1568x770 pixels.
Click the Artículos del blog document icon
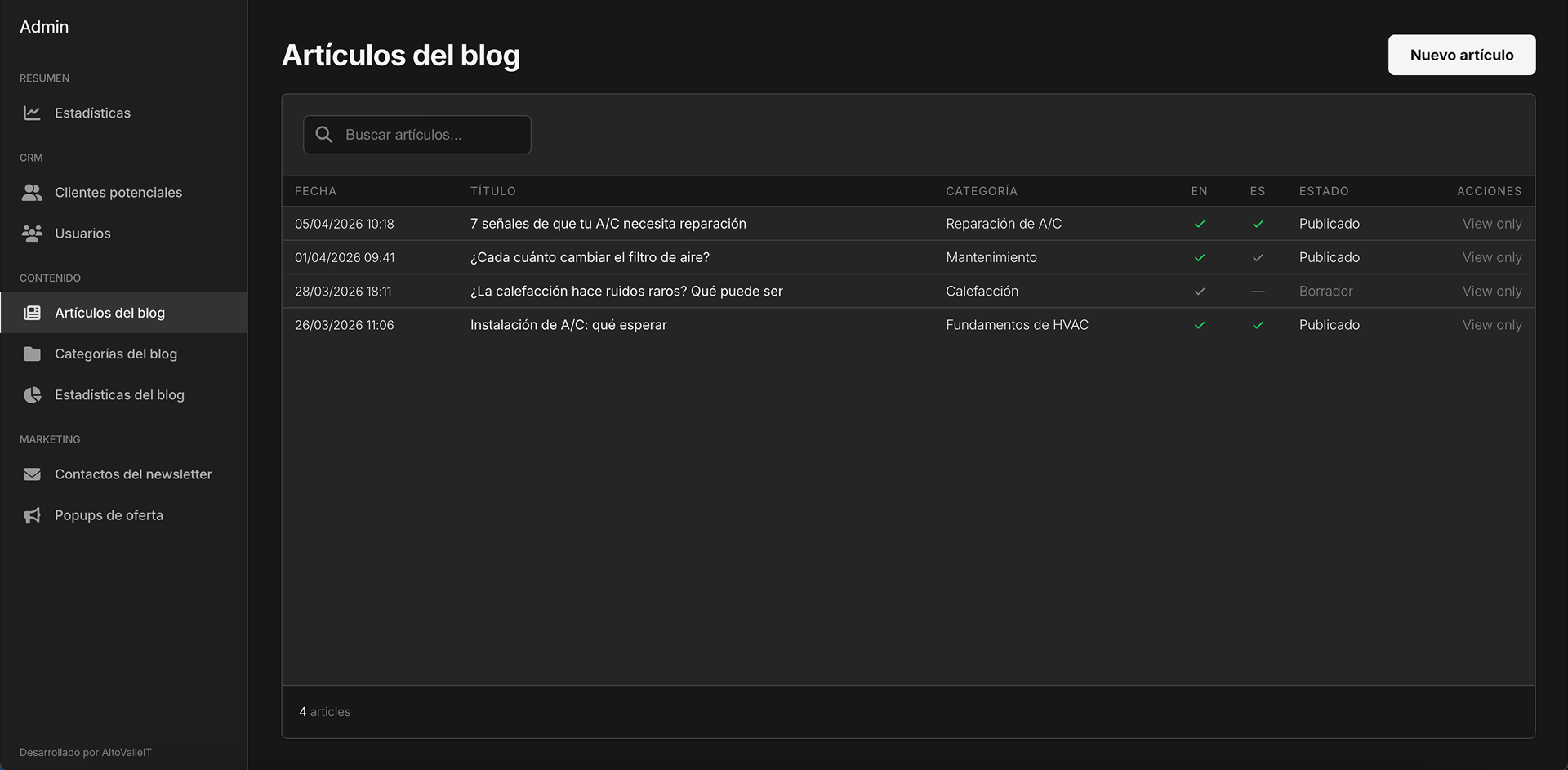32,312
